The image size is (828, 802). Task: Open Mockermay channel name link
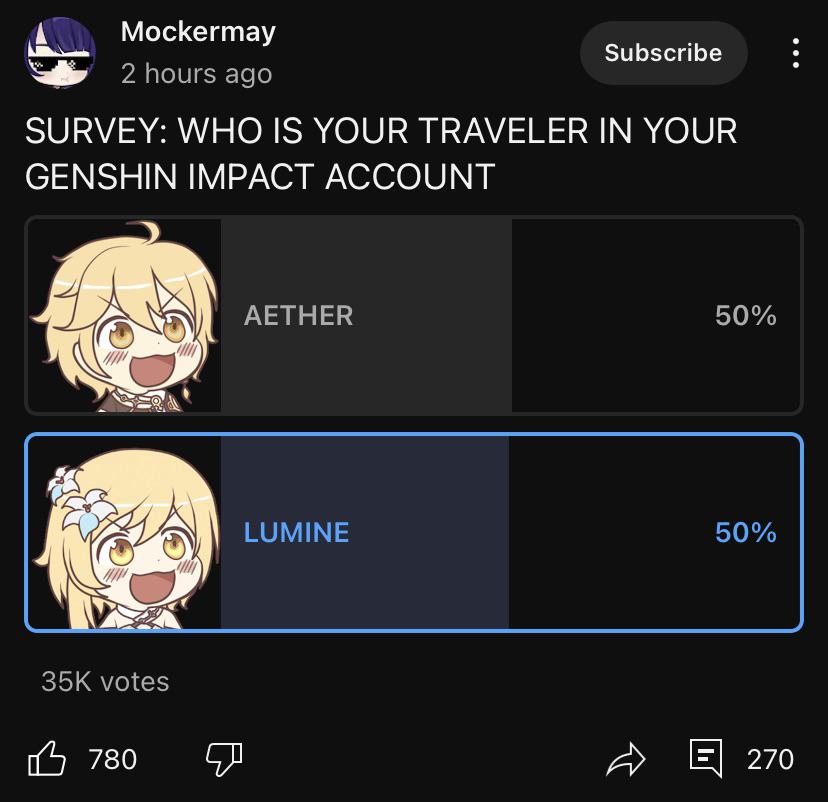click(x=198, y=32)
